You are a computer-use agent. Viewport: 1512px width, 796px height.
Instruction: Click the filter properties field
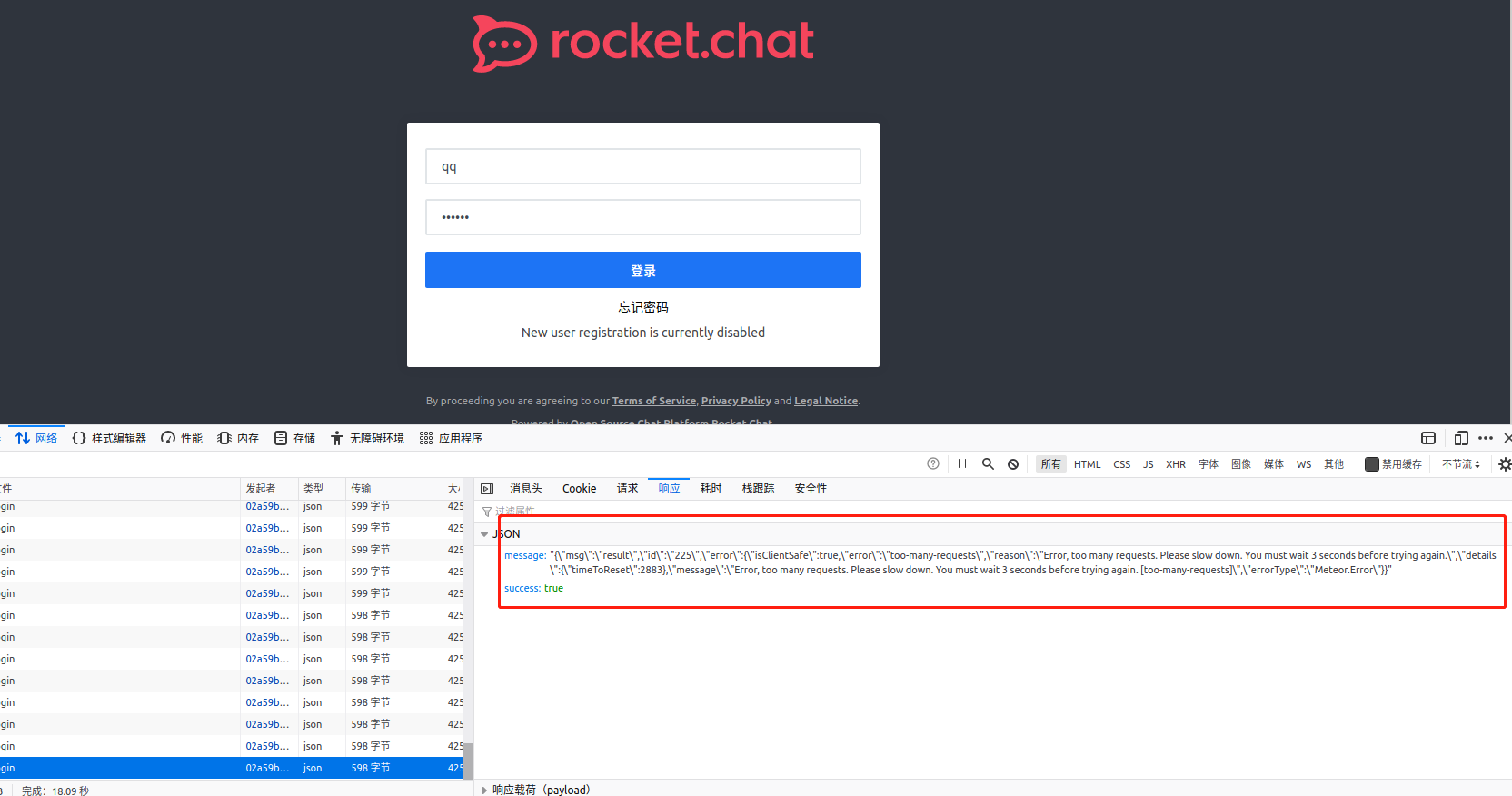click(x=993, y=511)
